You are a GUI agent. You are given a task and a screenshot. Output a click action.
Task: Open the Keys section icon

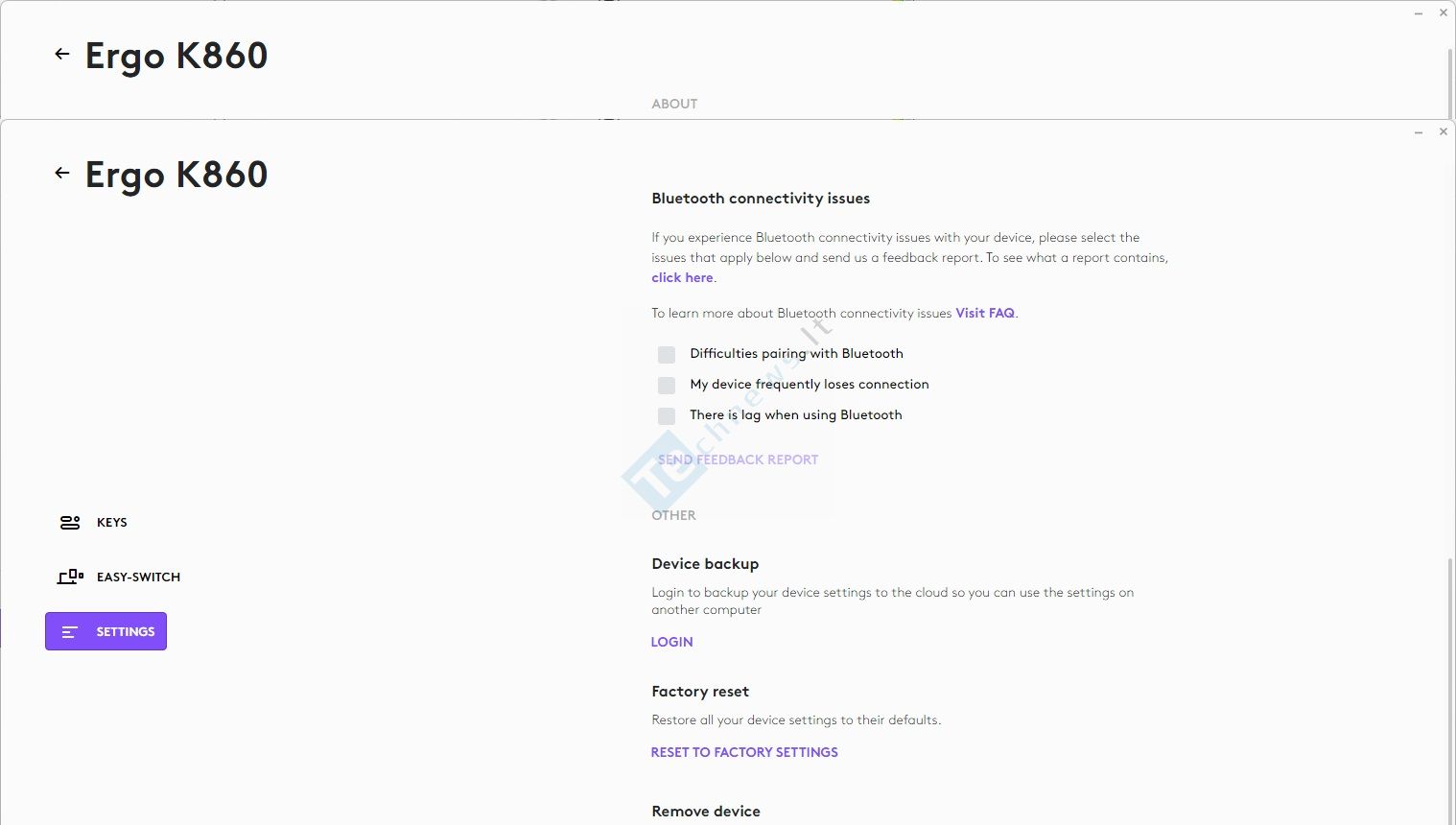pos(70,523)
